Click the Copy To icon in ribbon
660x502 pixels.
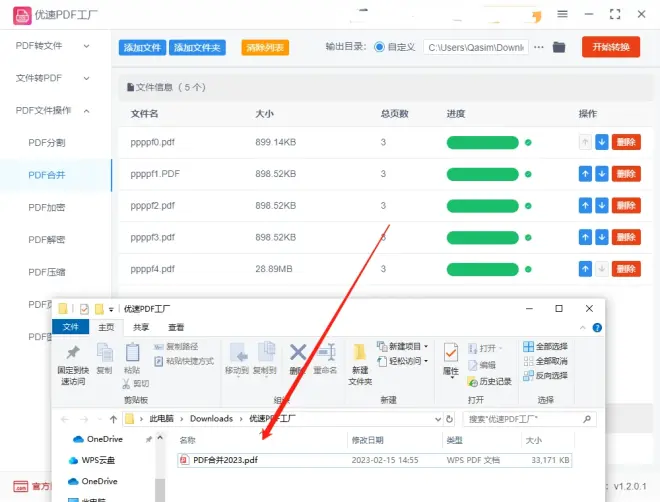[x=266, y=352]
